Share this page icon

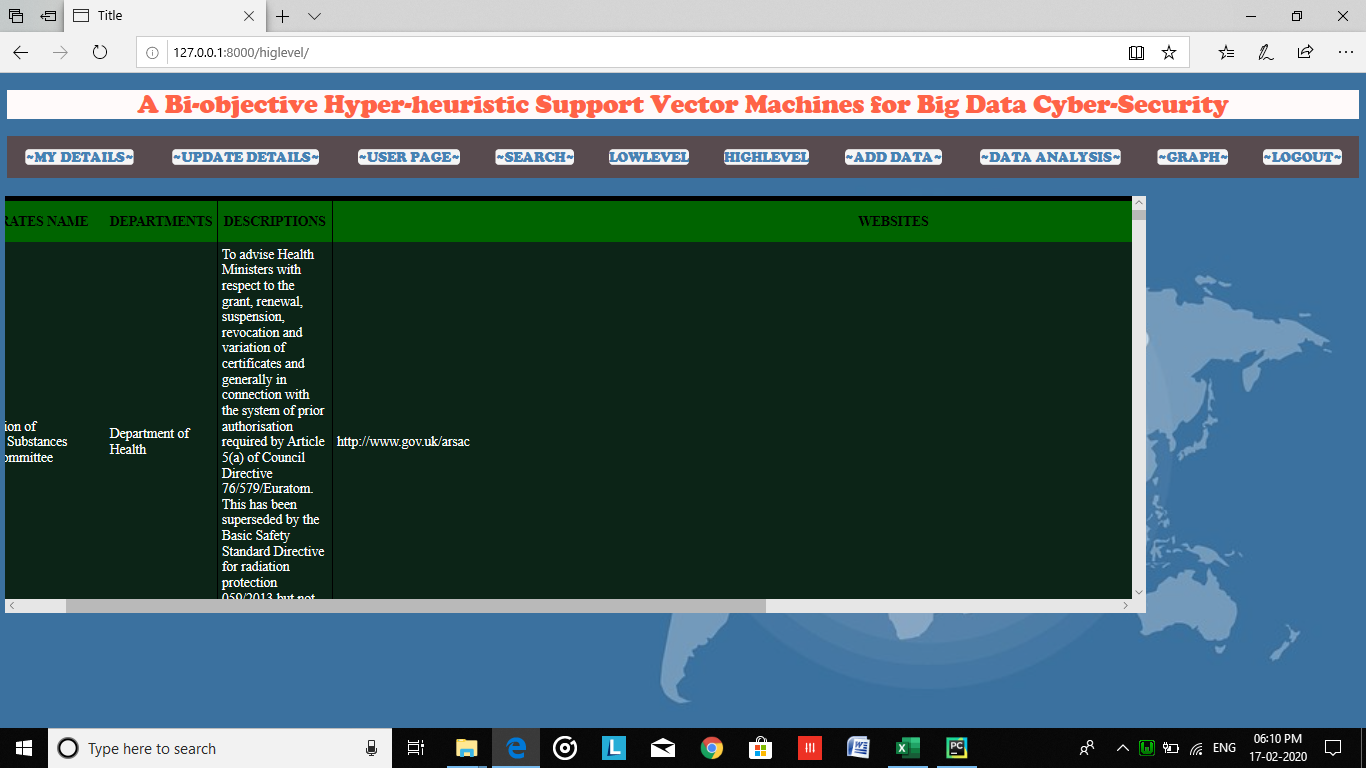(1305, 52)
